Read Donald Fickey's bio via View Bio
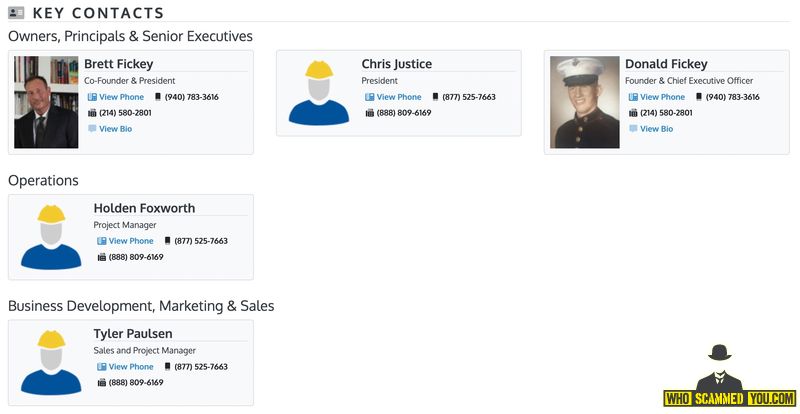 [656, 129]
